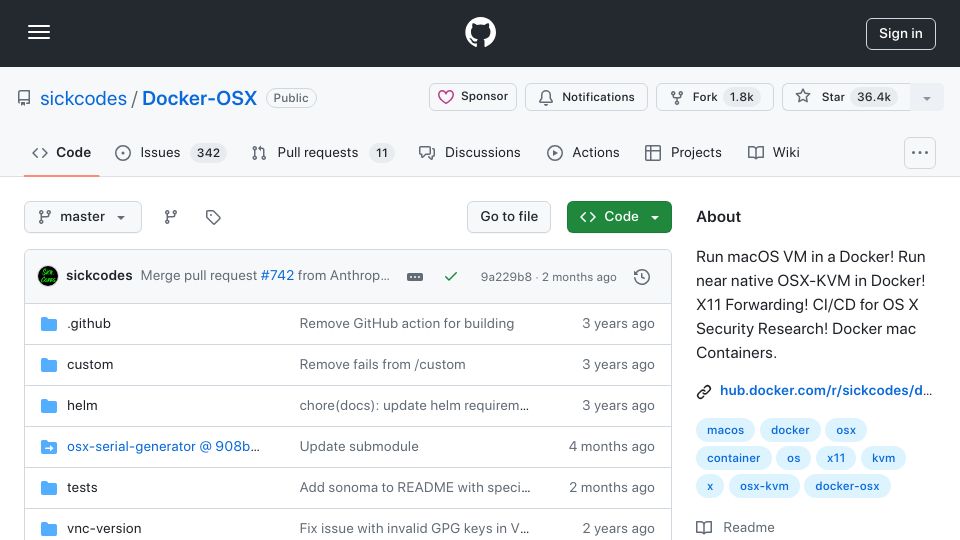Screen dimensions: 960x540
Task: Open the custom folder
Action: (x=90, y=364)
